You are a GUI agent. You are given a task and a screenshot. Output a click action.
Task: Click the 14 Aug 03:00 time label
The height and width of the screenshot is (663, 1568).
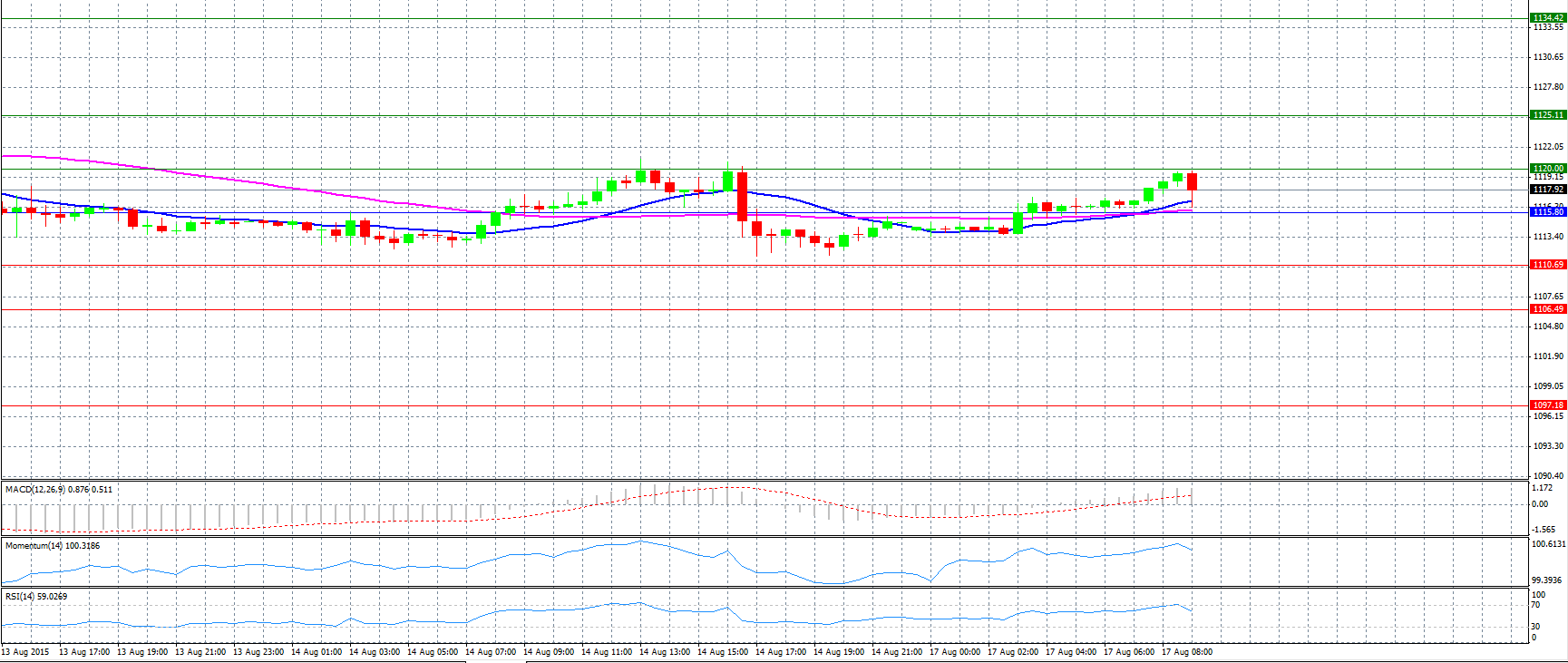tap(375, 652)
